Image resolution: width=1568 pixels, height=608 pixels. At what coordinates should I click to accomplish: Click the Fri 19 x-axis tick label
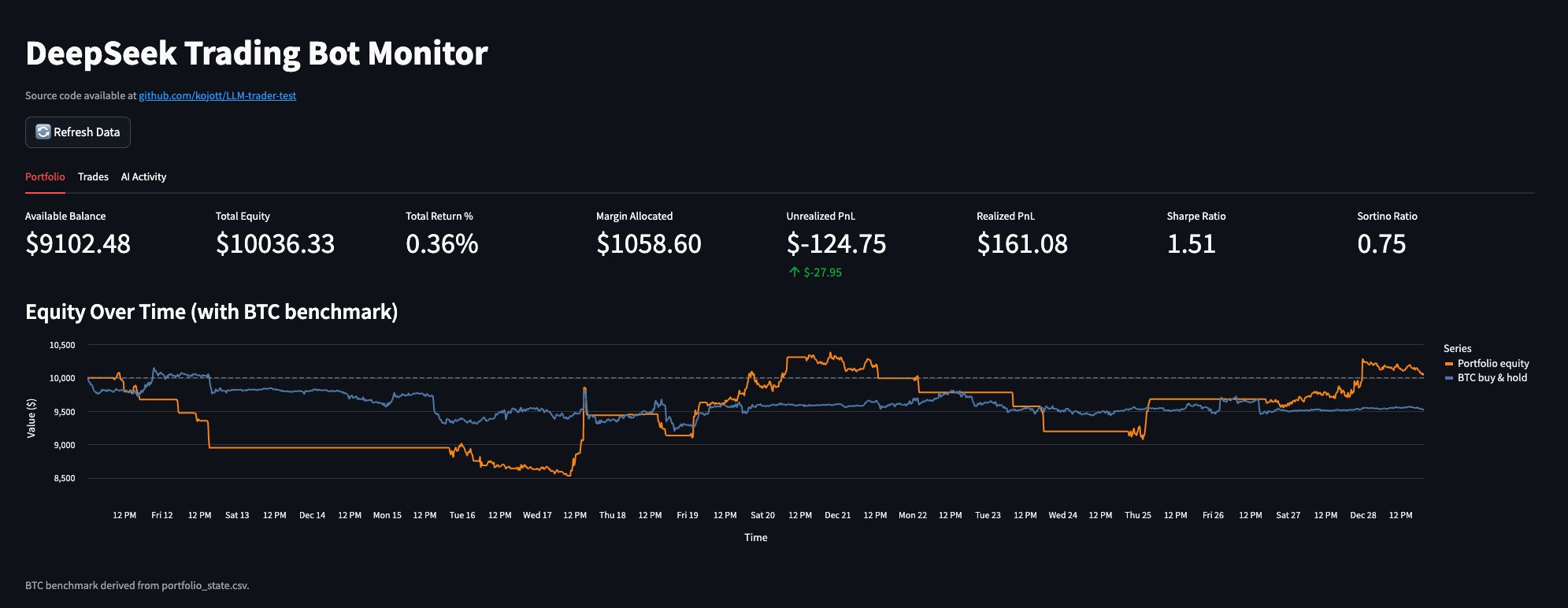click(688, 515)
